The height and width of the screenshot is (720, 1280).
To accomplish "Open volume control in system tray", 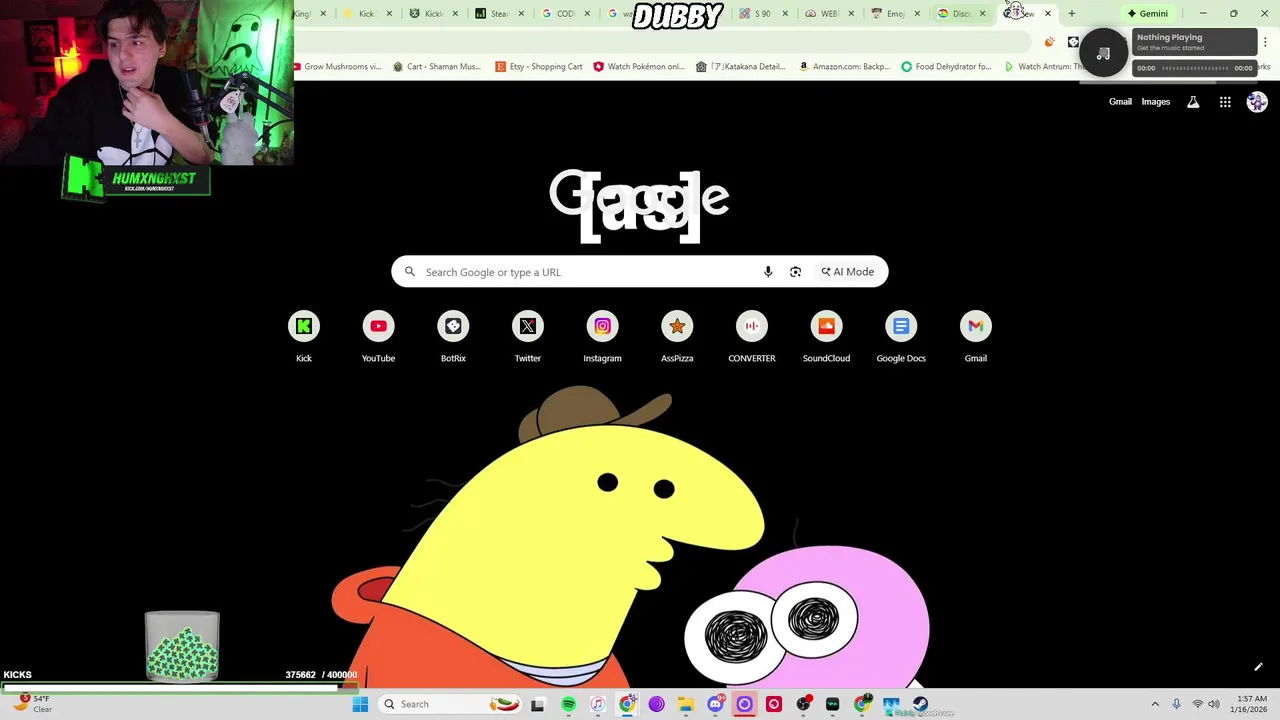I will pos(1214,704).
